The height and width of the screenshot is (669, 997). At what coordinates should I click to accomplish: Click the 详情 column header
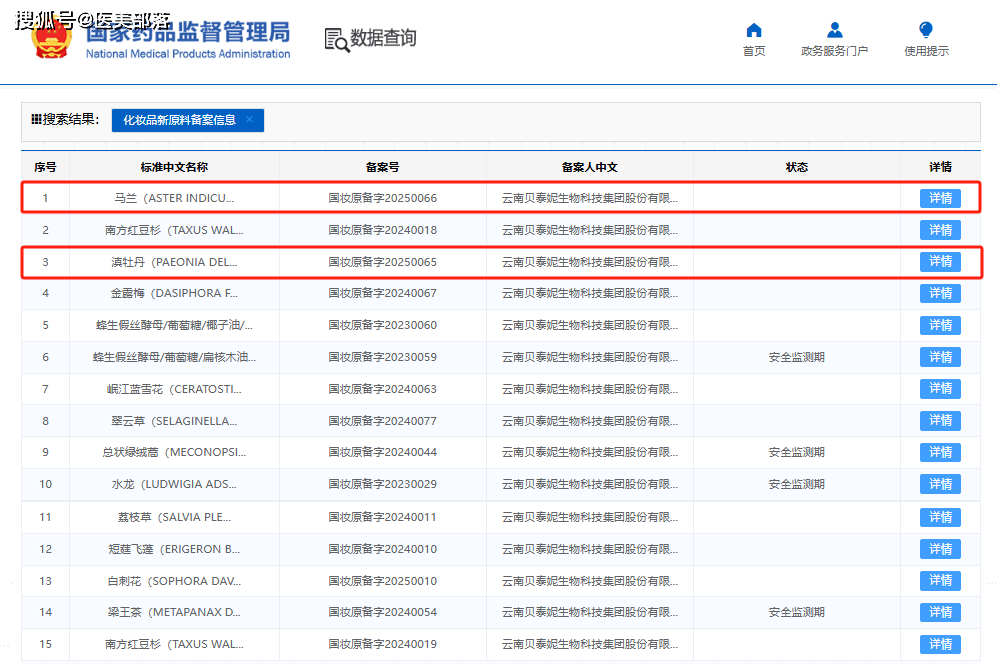pyautogui.click(x=940, y=167)
